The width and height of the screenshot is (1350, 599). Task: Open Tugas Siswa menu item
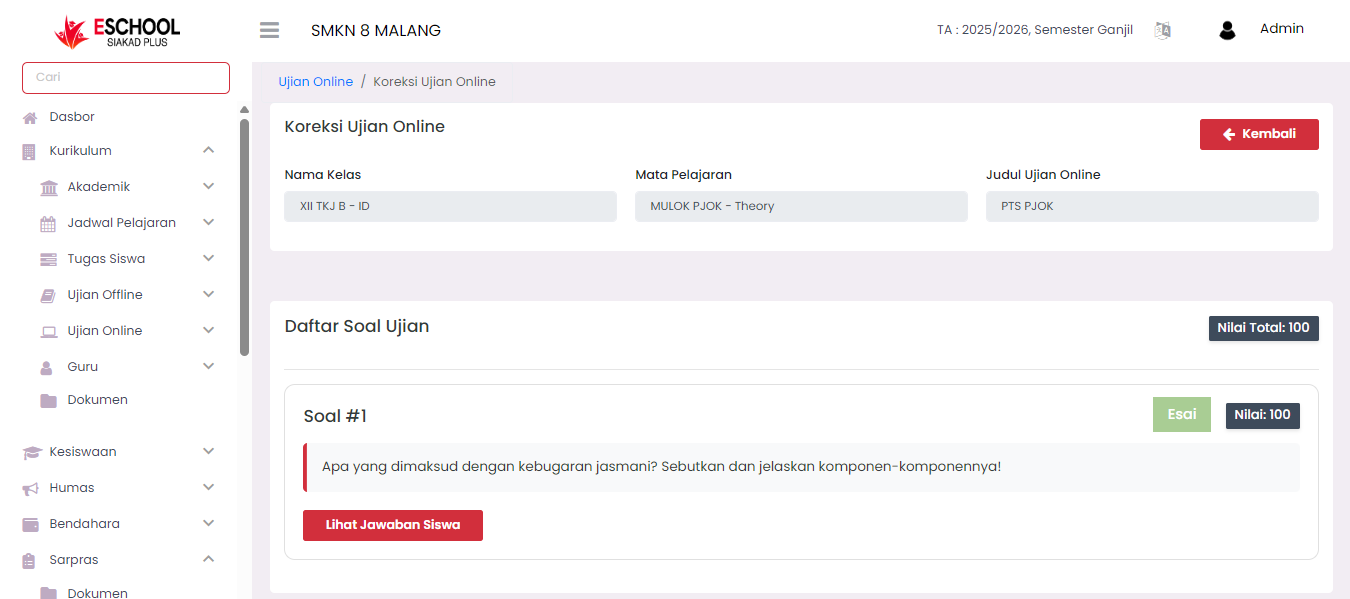pyautogui.click(x=106, y=259)
